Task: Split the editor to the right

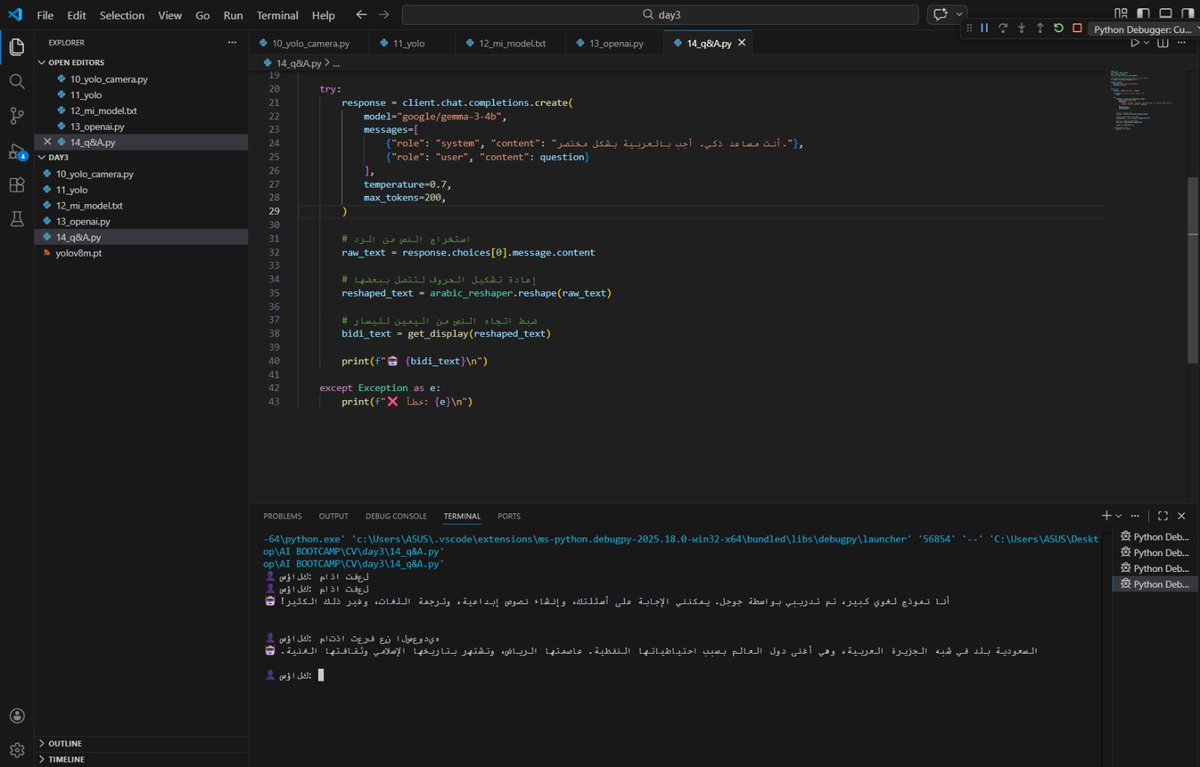Action: point(1162,43)
